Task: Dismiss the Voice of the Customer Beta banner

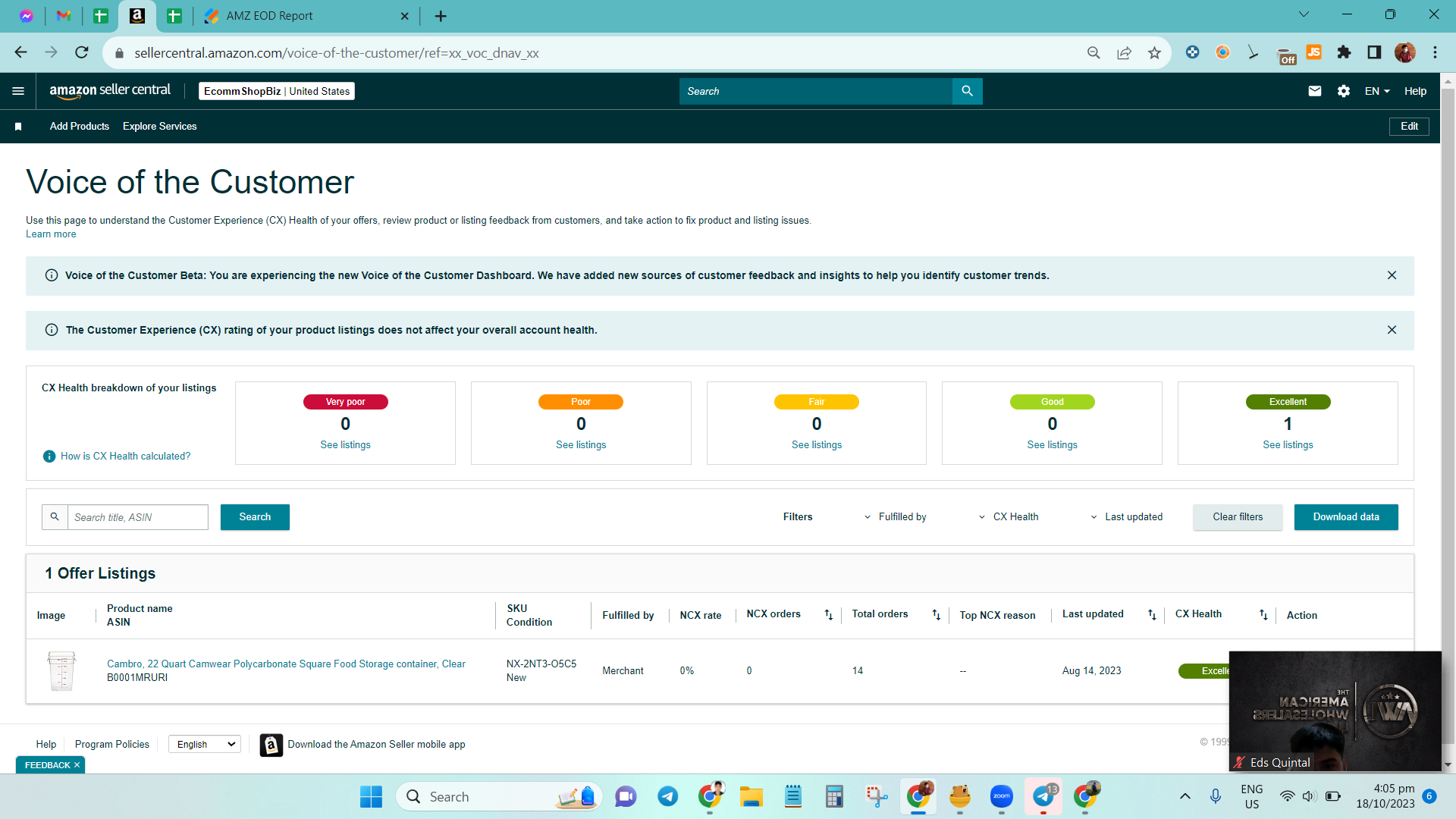Action: coord(1392,275)
